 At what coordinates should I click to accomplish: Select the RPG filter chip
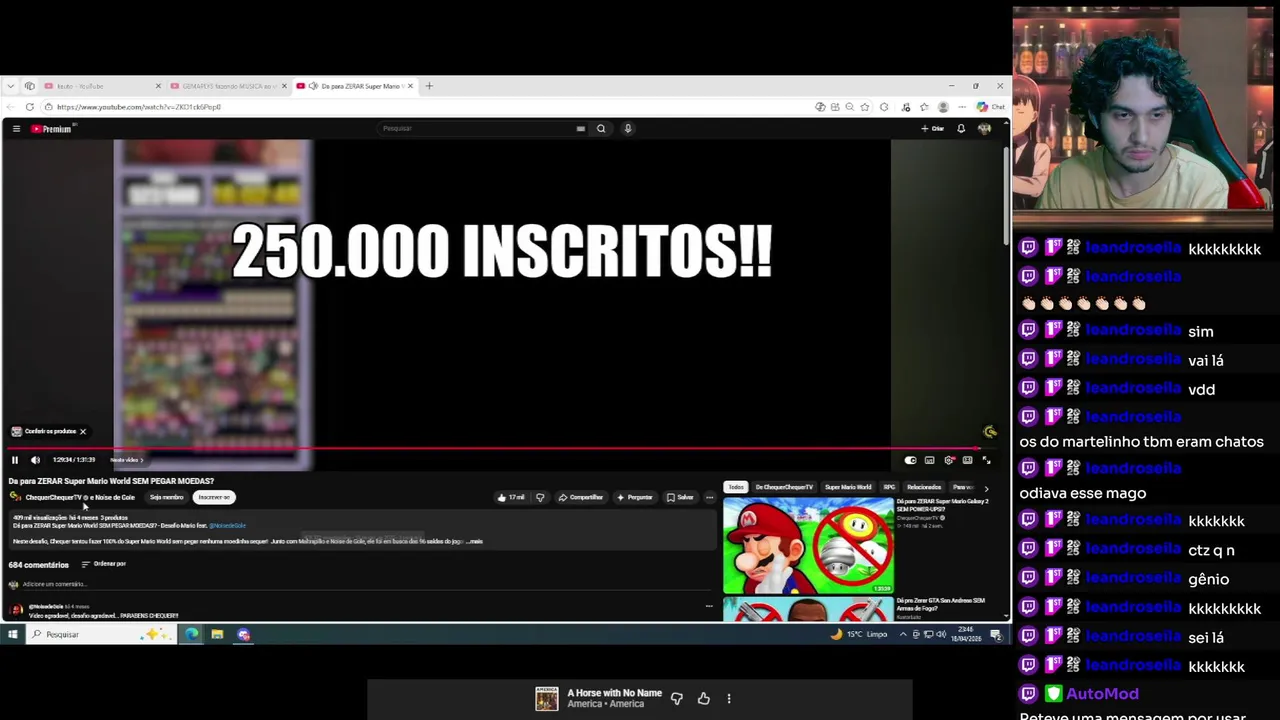pos(889,487)
